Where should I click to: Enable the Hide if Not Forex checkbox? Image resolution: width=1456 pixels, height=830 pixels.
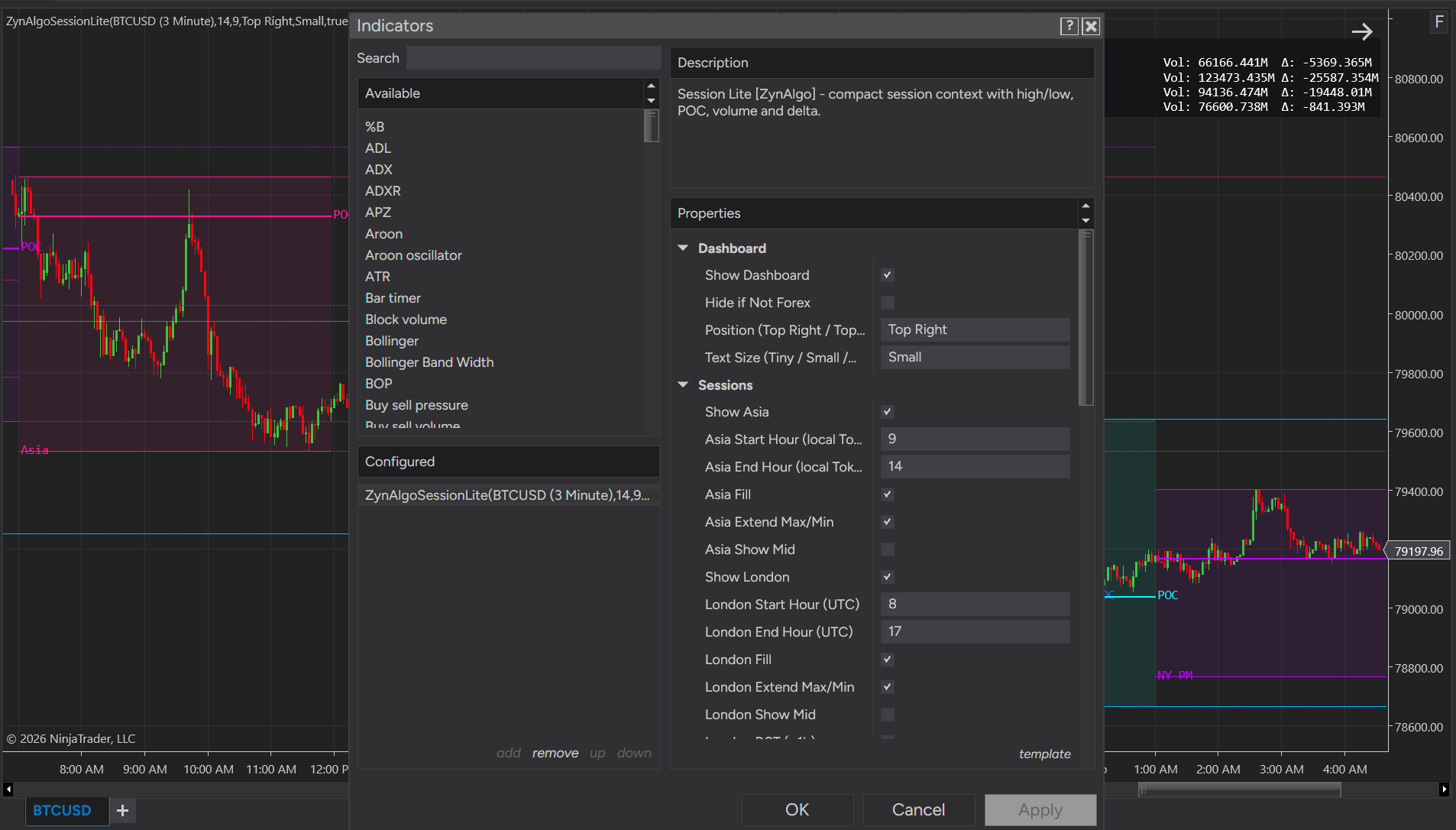click(x=888, y=303)
